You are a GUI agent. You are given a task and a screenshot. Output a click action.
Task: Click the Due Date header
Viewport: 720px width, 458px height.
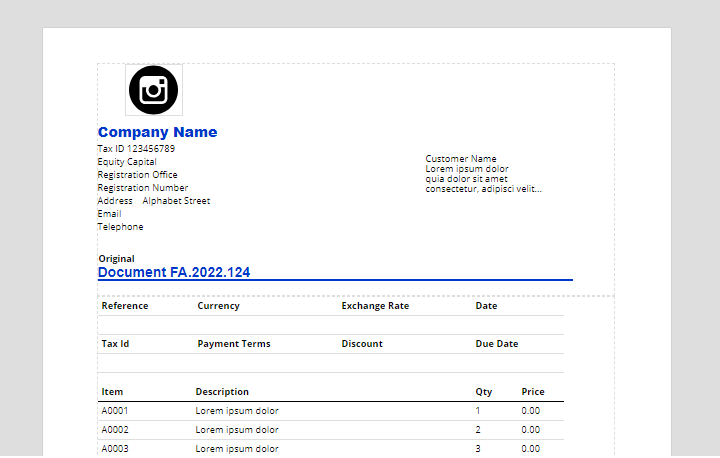[x=496, y=344]
